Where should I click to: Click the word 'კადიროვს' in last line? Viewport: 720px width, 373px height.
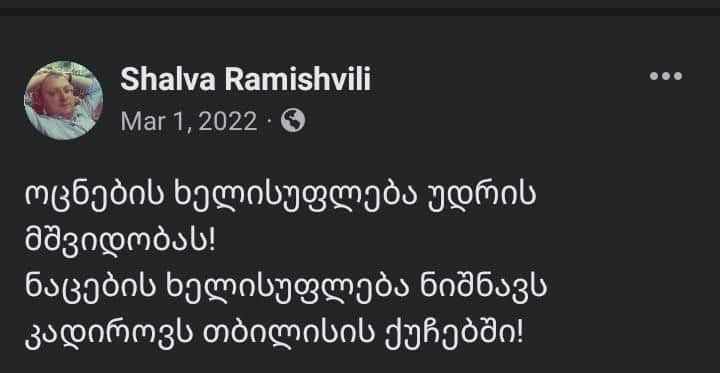click(x=108, y=334)
